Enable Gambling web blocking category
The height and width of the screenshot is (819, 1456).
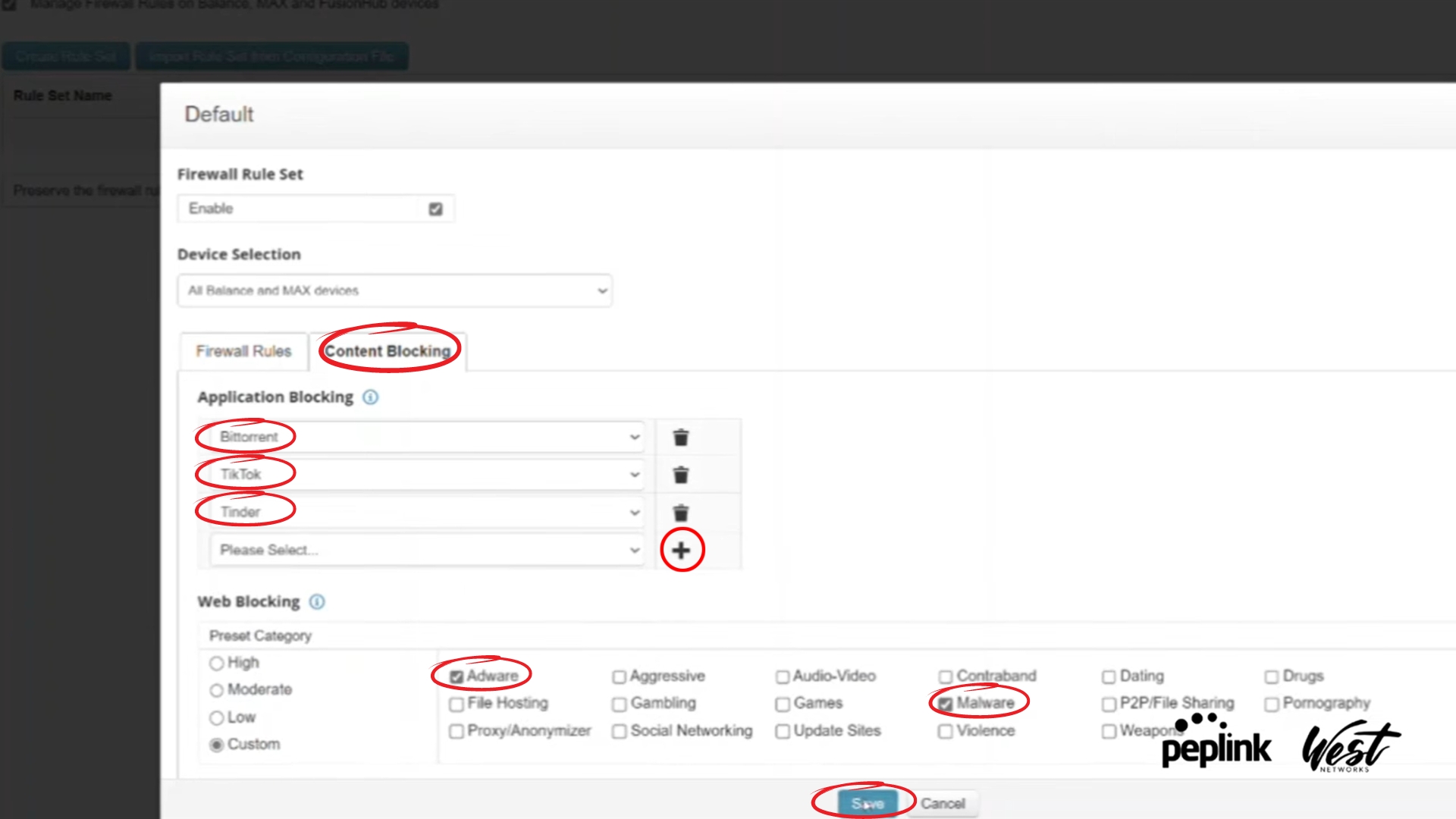tap(620, 704)
